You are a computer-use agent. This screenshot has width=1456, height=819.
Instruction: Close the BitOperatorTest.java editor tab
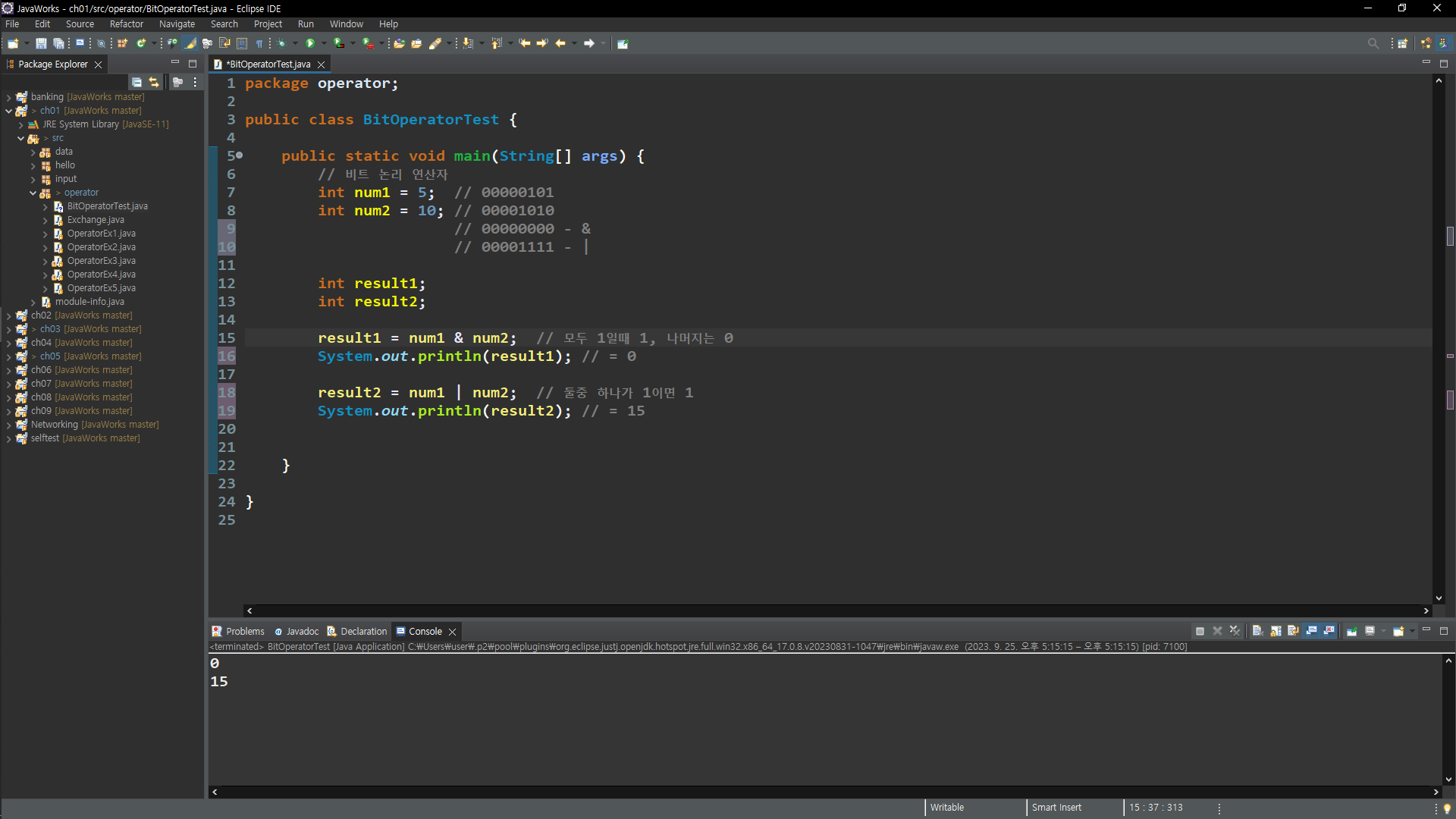[321, 64]
